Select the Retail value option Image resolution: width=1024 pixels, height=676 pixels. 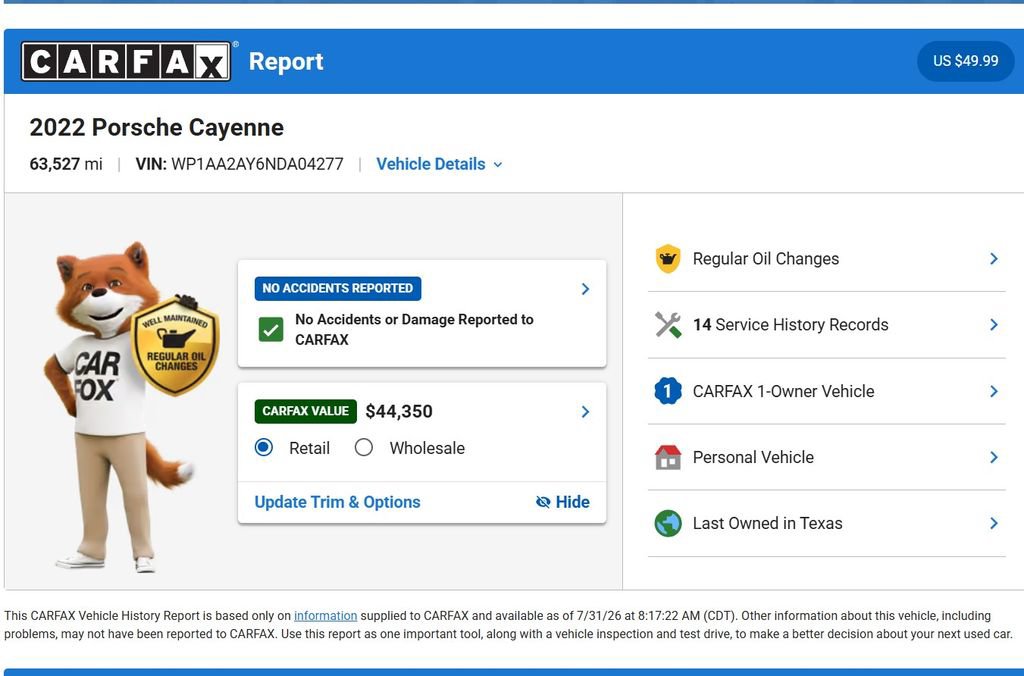click(264, 447)
